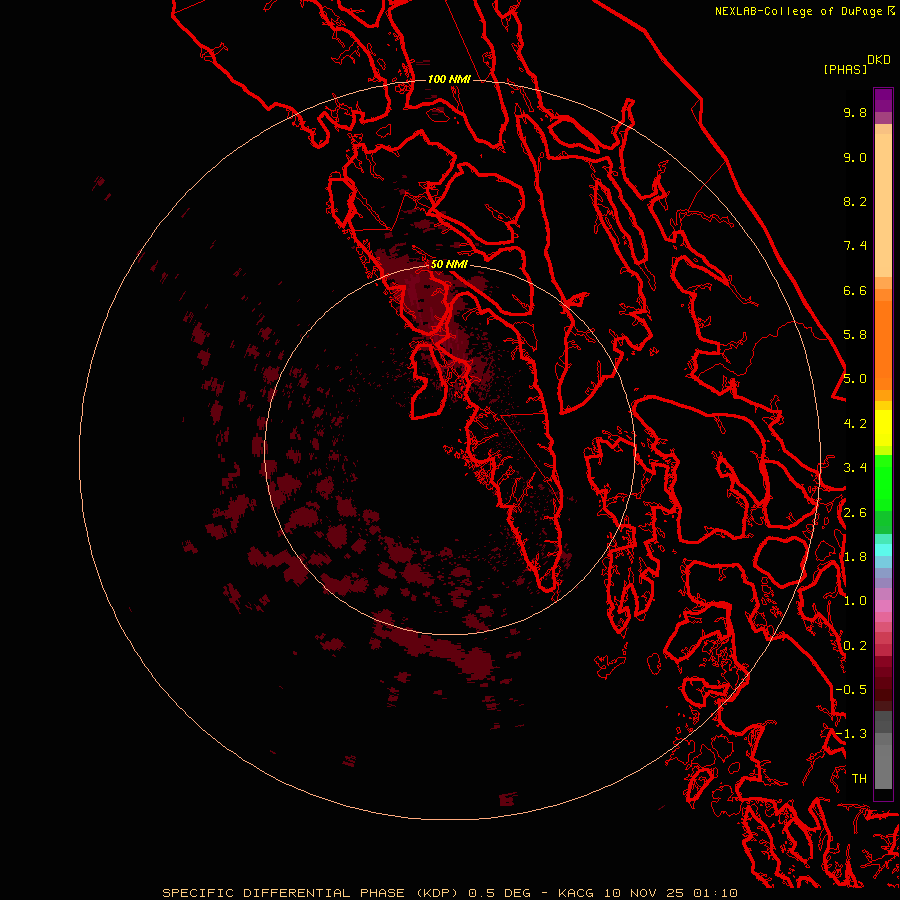Click the 50 NMI range ring label
Screen dimensions: 900x900
coord(449,264)
